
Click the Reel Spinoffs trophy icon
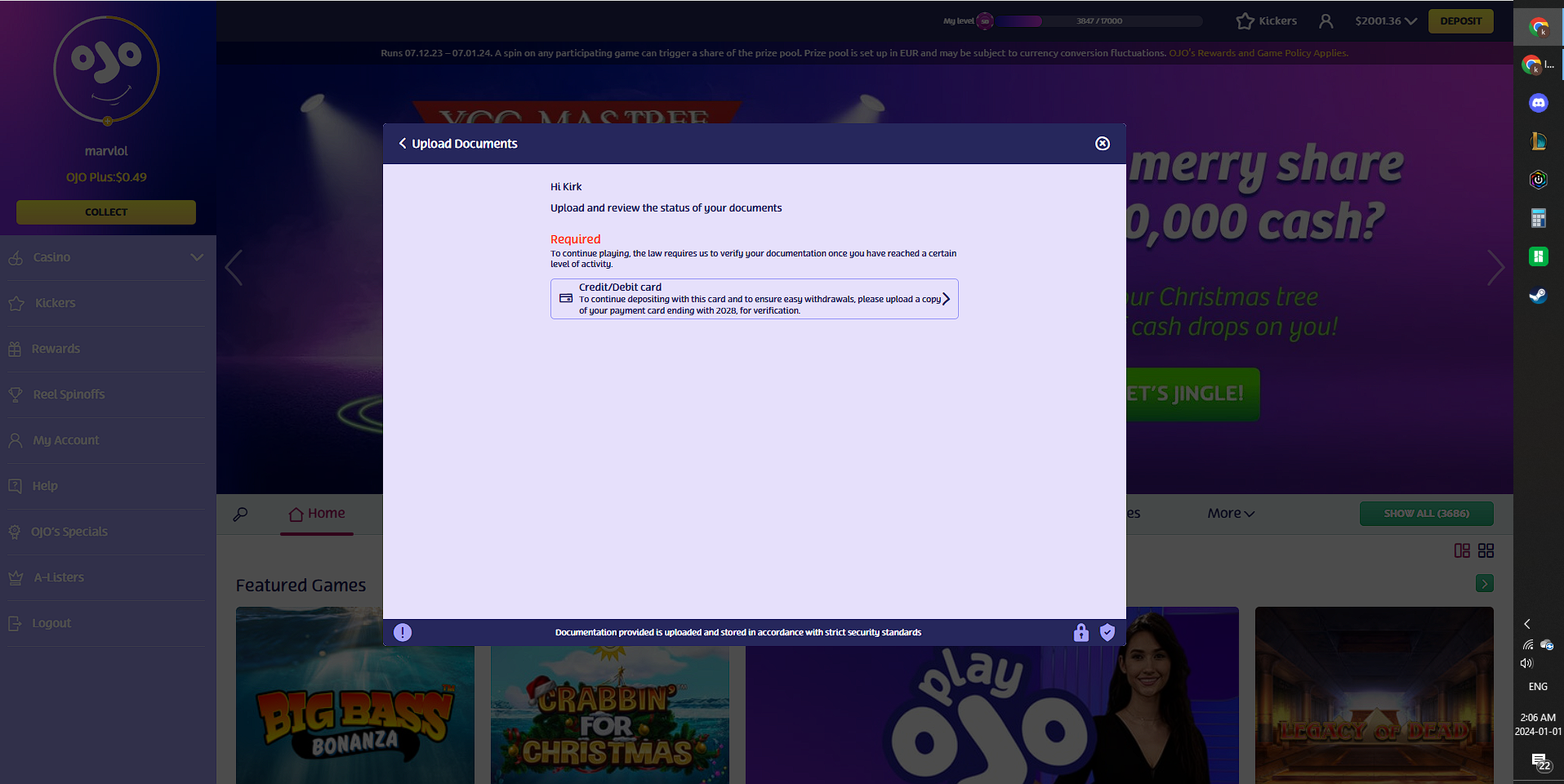point(16,394)
